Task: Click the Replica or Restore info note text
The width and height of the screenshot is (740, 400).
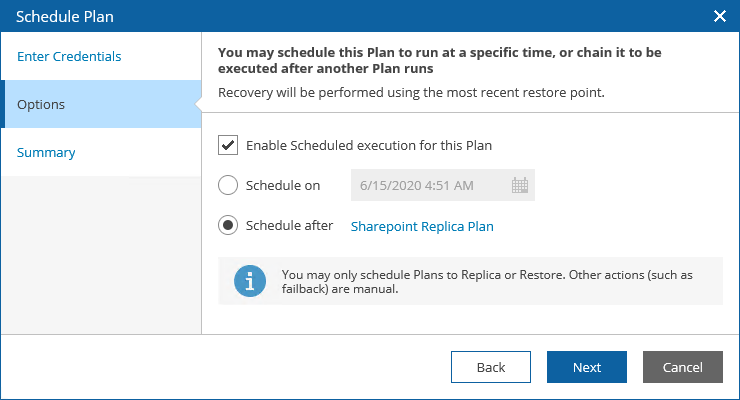Action: pyautogui.click(x=488, y=281)
